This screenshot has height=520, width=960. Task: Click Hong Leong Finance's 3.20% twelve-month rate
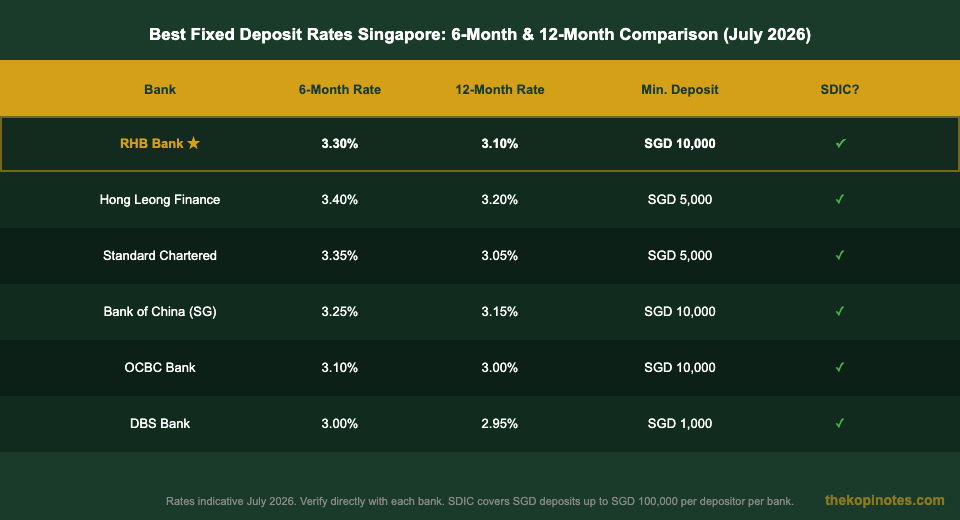(500, 199)
